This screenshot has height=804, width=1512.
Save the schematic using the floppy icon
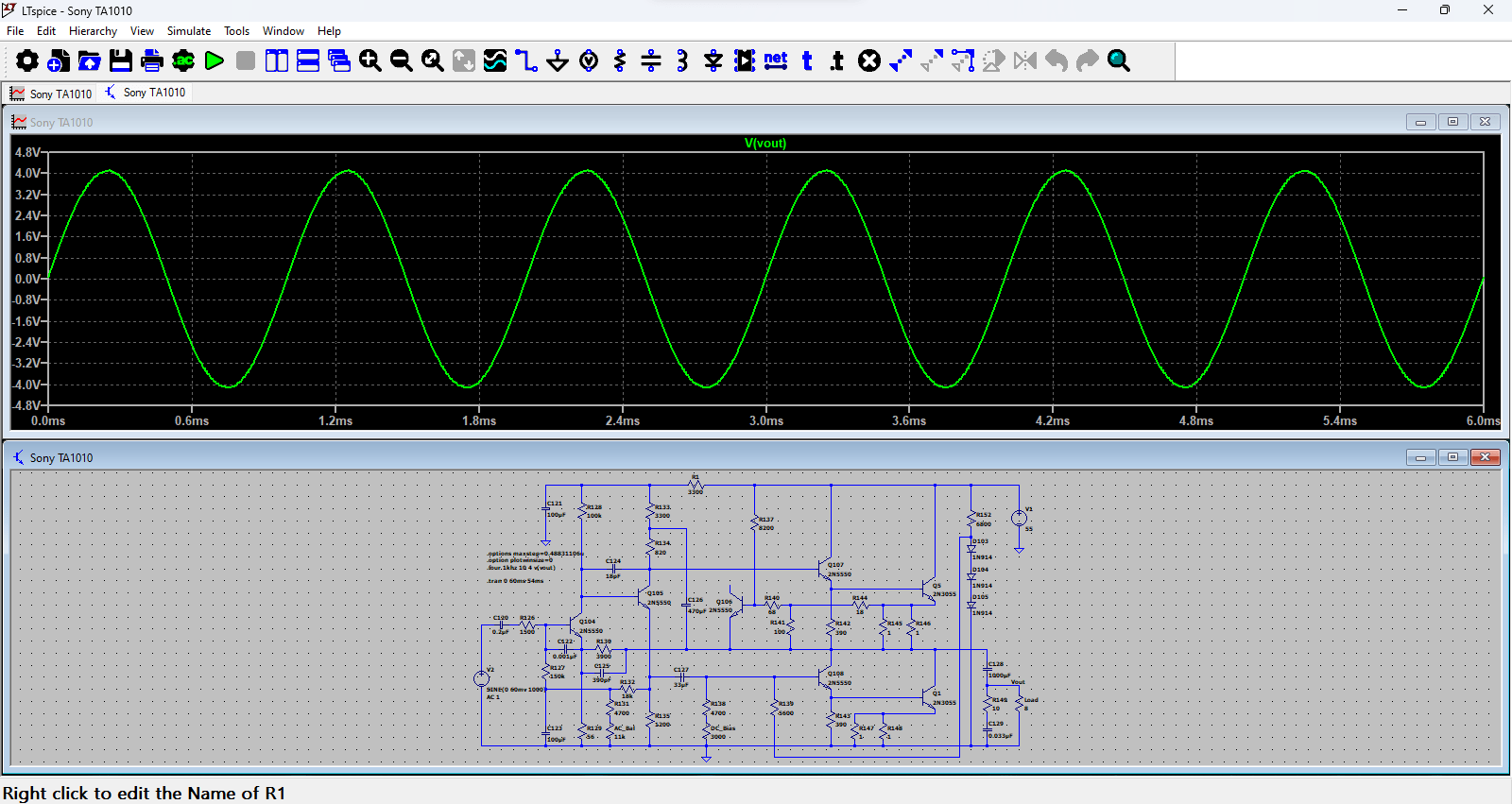pyautogui.click(x=121, y=61)
